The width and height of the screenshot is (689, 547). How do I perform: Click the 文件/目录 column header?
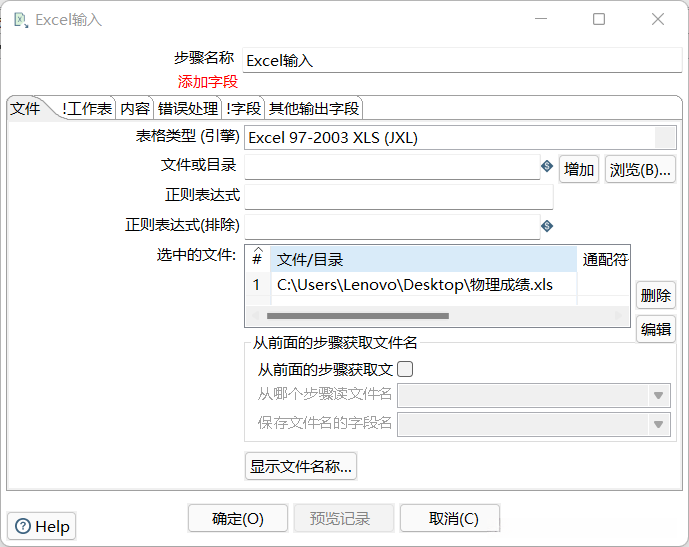click(423, 259)
